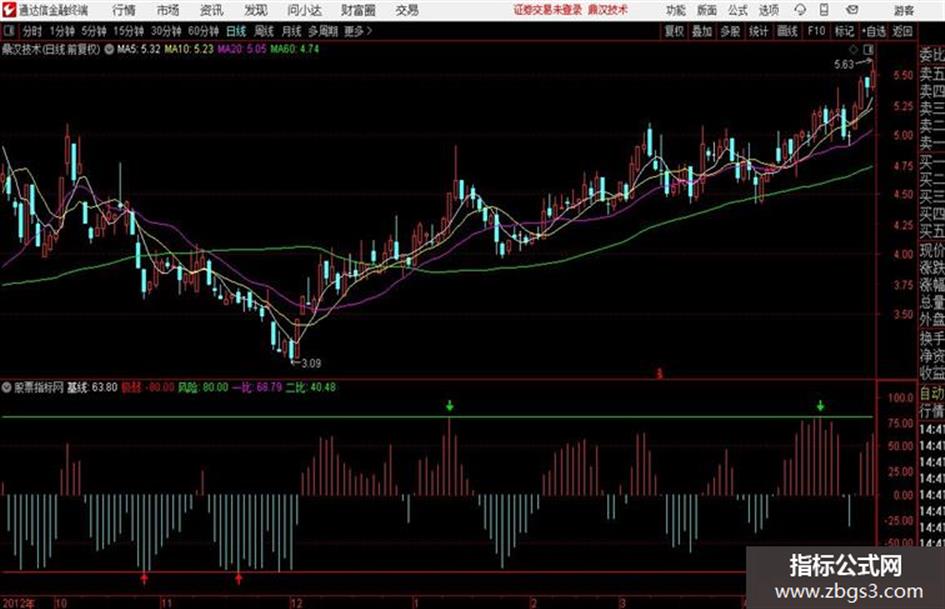Click the 多股 toolbar button

(x=730, y=31)
